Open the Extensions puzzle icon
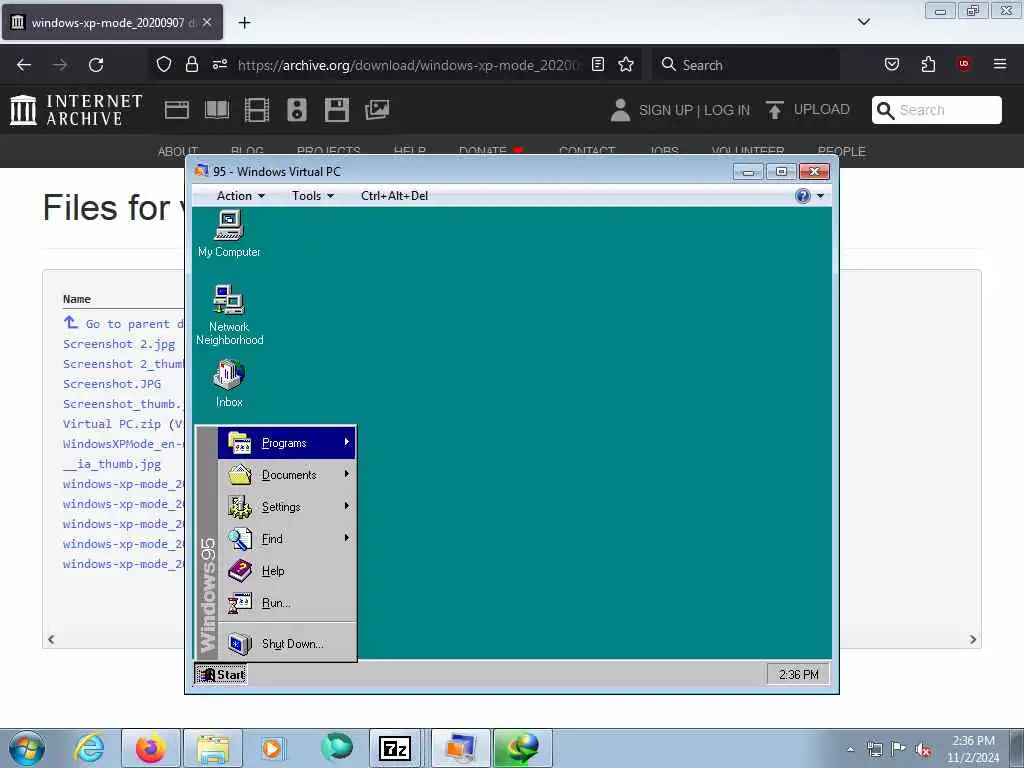The image size is (1024, 768). coord(928,64)
